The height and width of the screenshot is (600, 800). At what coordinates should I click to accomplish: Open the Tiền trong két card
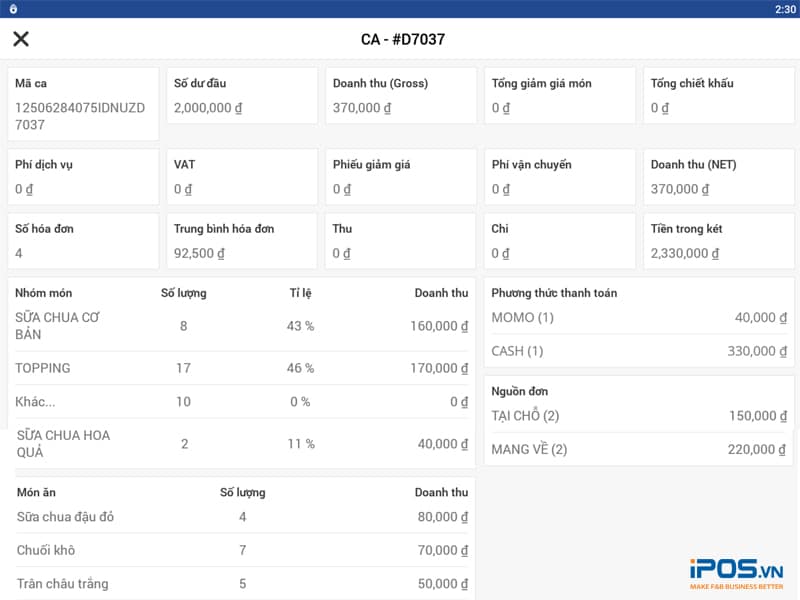pos(717,241)
